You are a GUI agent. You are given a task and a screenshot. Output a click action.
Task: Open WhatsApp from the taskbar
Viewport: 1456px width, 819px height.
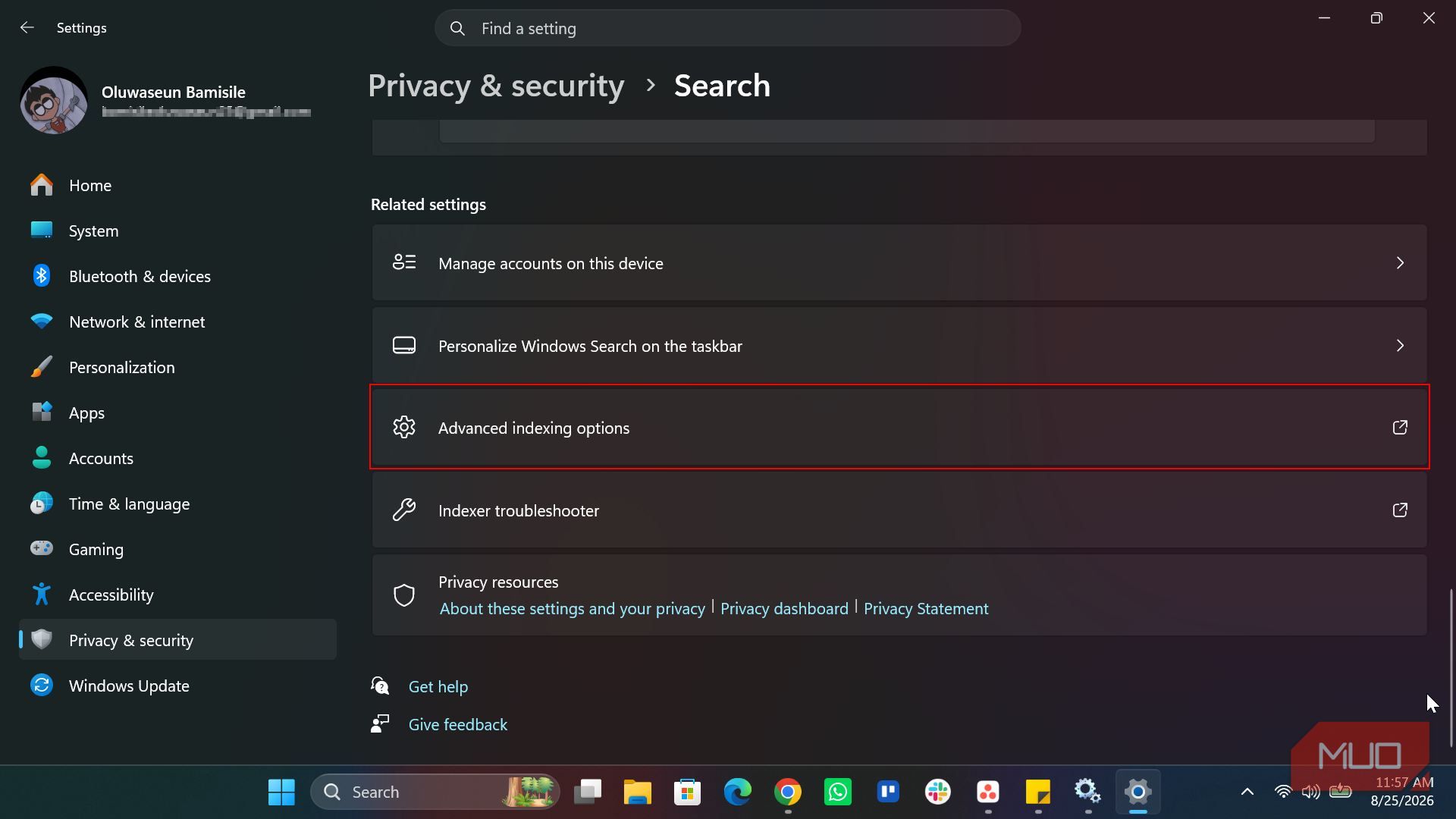click(838, 792)
